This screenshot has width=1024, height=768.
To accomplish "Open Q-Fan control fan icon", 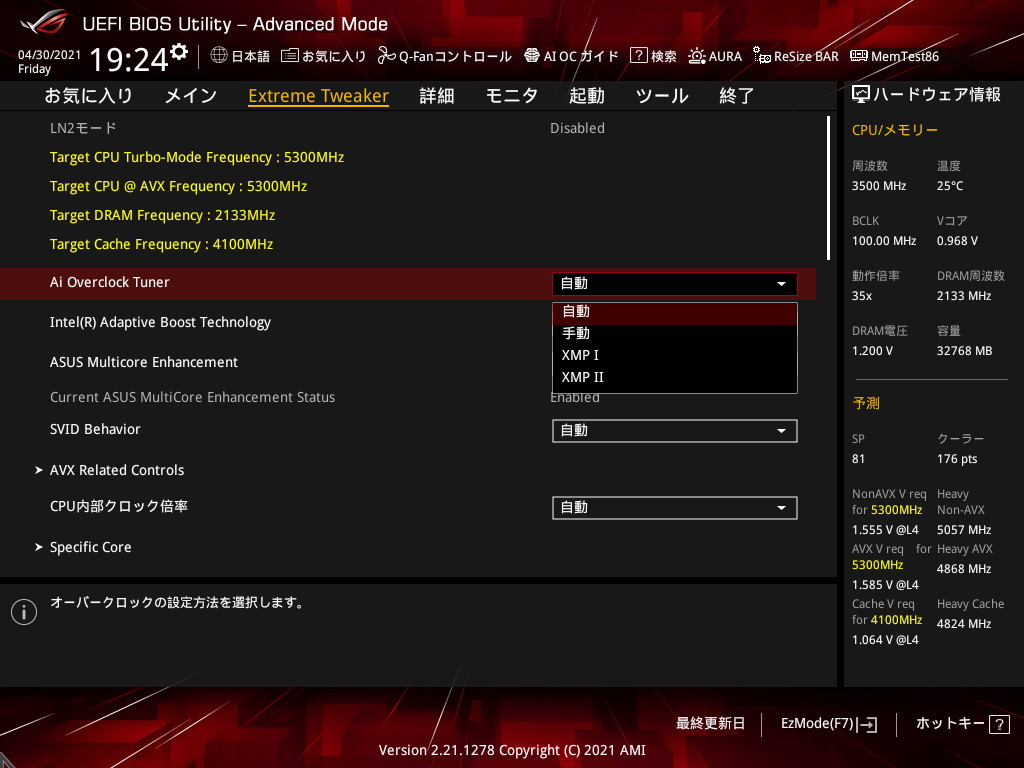I will coord(387,56).
